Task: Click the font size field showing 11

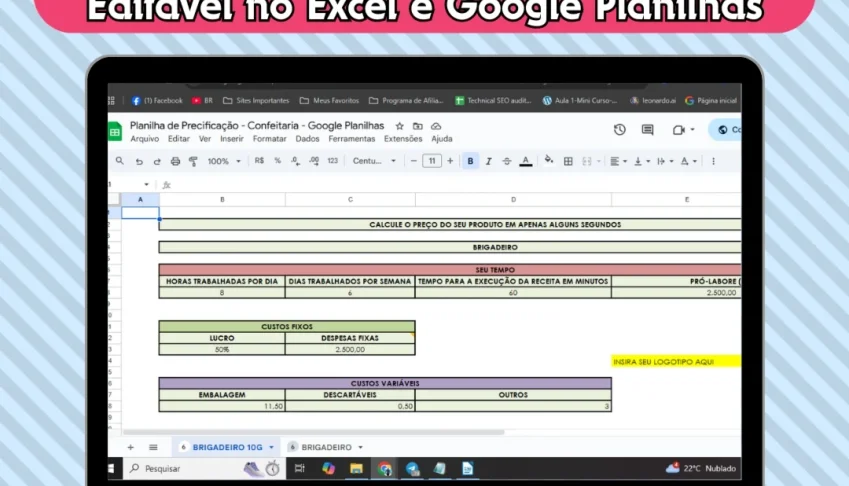Action: coord(432,161)
